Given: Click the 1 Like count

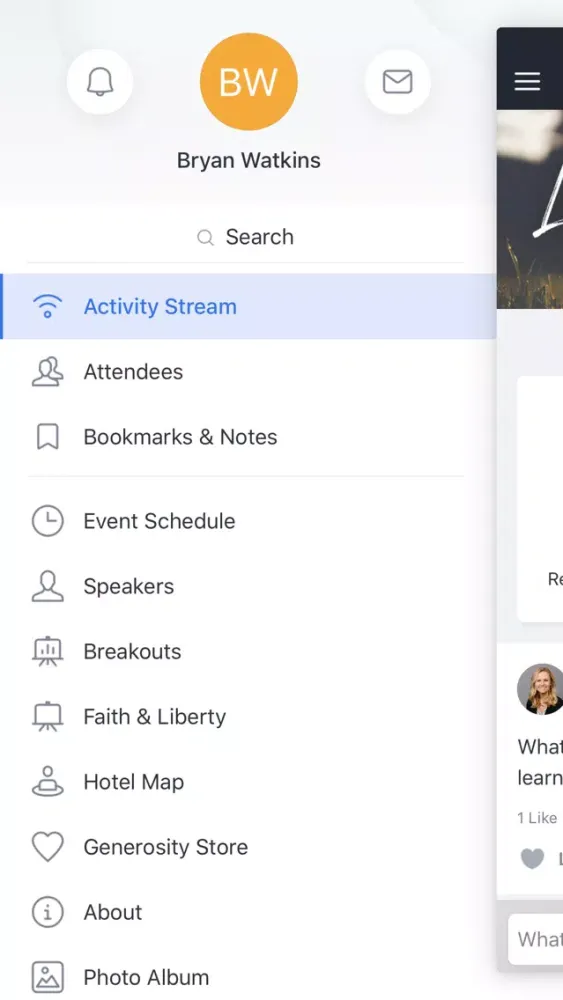Looking at the screenshot, I should [537, 818].
